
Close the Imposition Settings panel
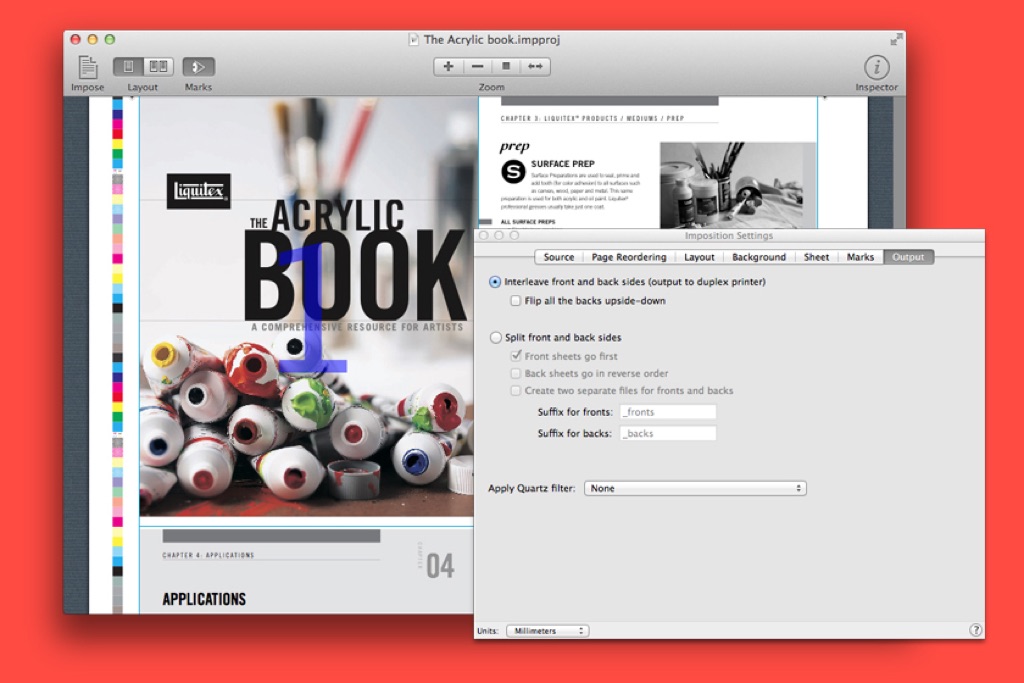(484, 235)
